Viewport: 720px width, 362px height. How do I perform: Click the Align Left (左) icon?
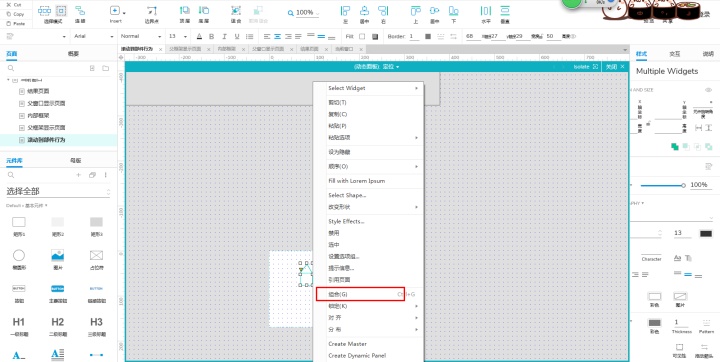click(345, 10)
